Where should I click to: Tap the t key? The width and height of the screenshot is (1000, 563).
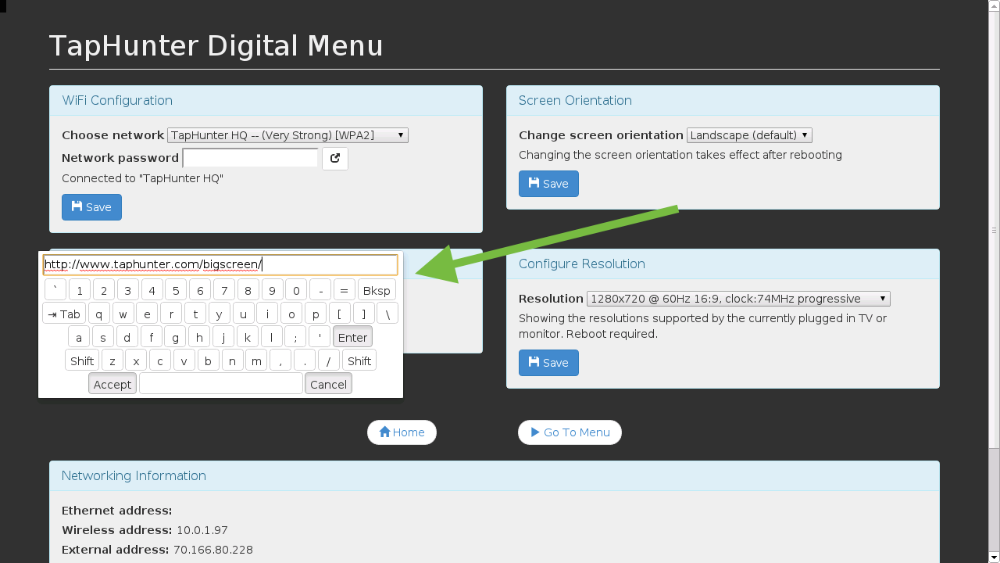click(195, 314)
